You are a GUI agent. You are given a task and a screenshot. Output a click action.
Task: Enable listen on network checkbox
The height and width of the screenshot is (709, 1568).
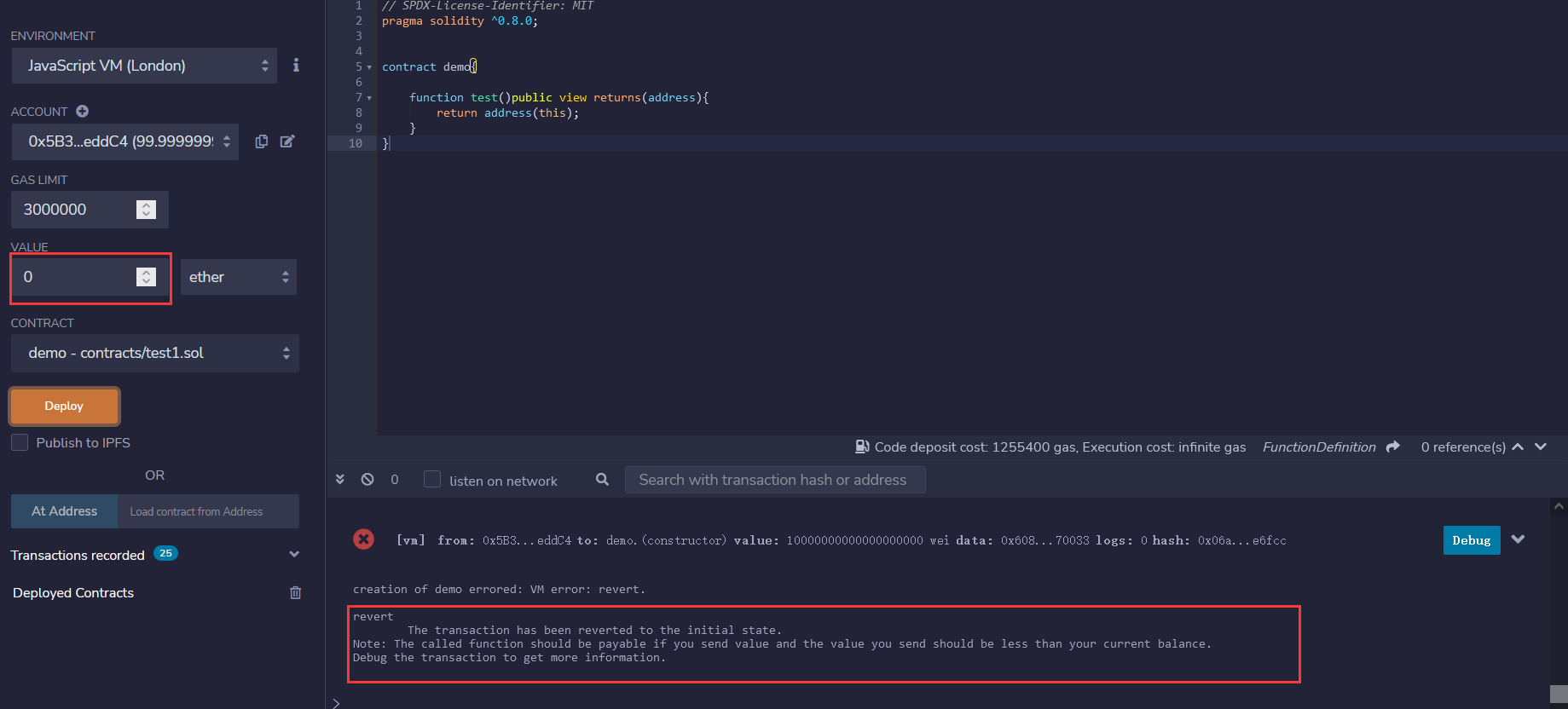click(432, 479)
